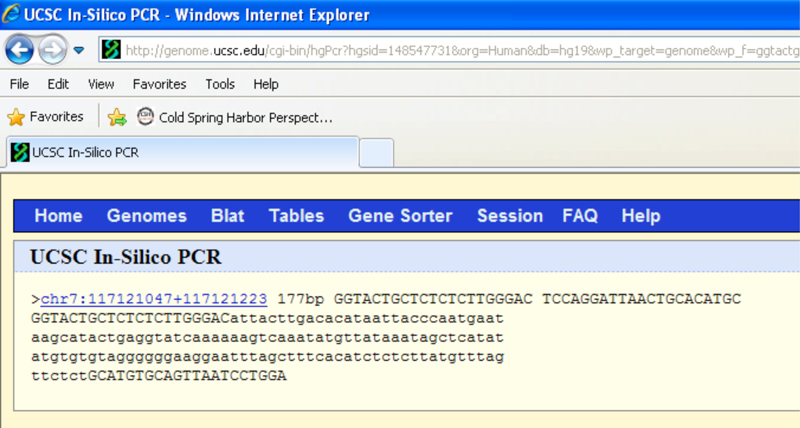
Task: Open the Edit menu
Action: (58, 84)
